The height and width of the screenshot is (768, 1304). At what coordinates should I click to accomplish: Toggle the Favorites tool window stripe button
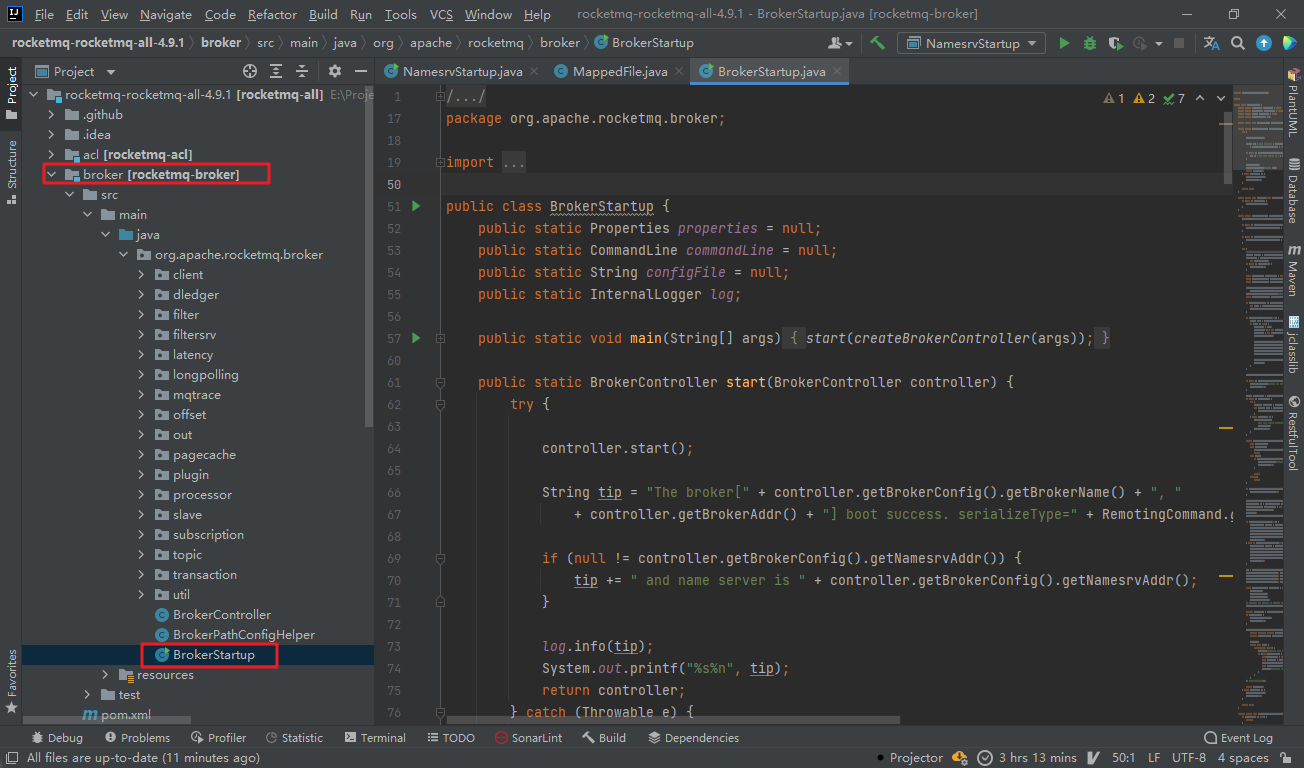[x=11, y=682]
